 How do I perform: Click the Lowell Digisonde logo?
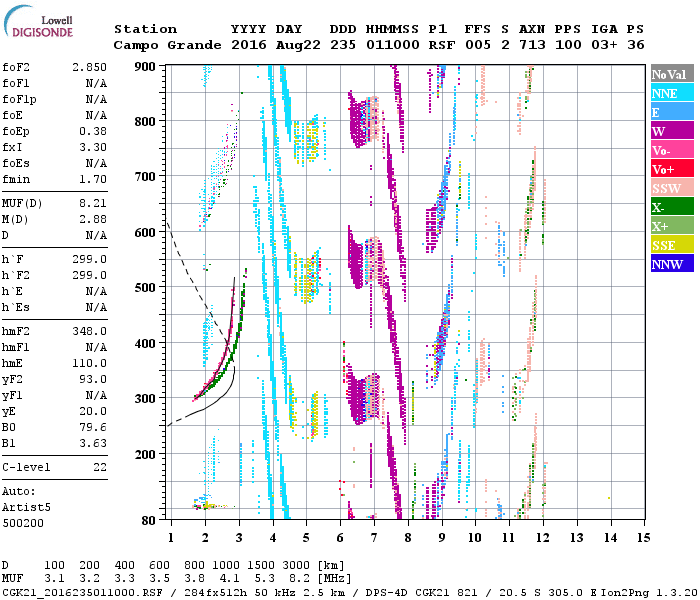38,22
